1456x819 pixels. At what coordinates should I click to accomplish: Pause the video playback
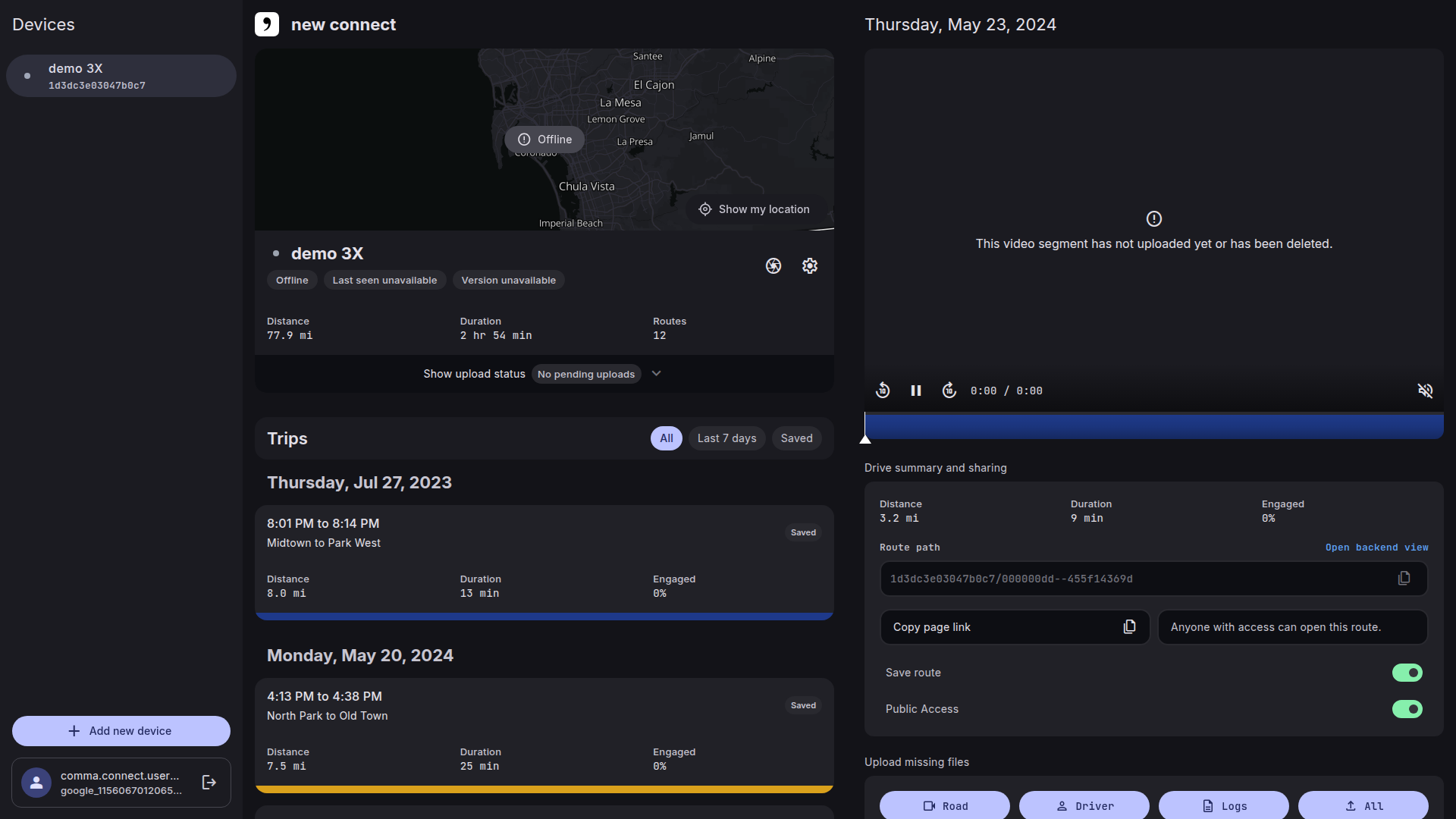(916, 391)
